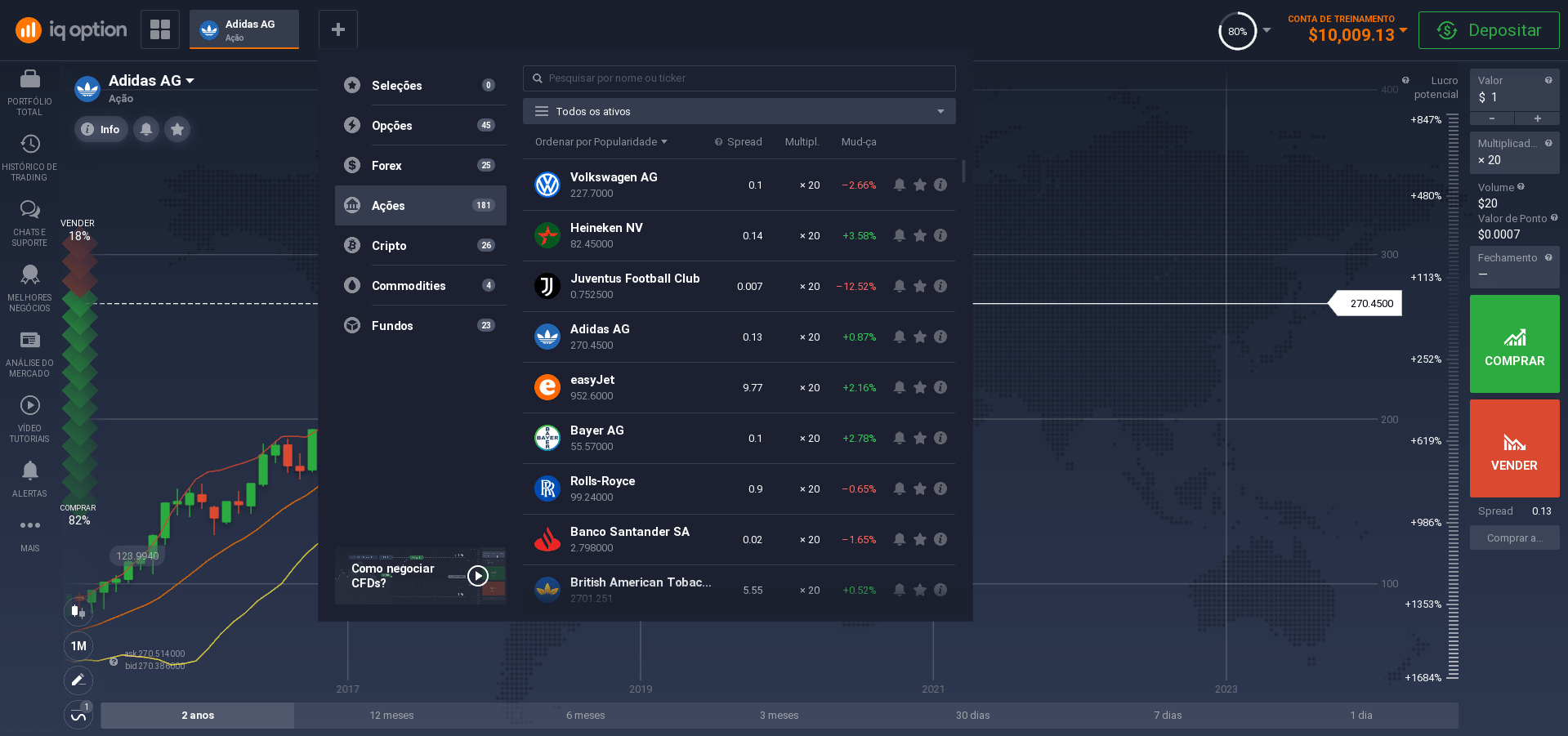Open info for Volkswagen AG row
This screenshot has width=1568, height=736.
[940, 185]
